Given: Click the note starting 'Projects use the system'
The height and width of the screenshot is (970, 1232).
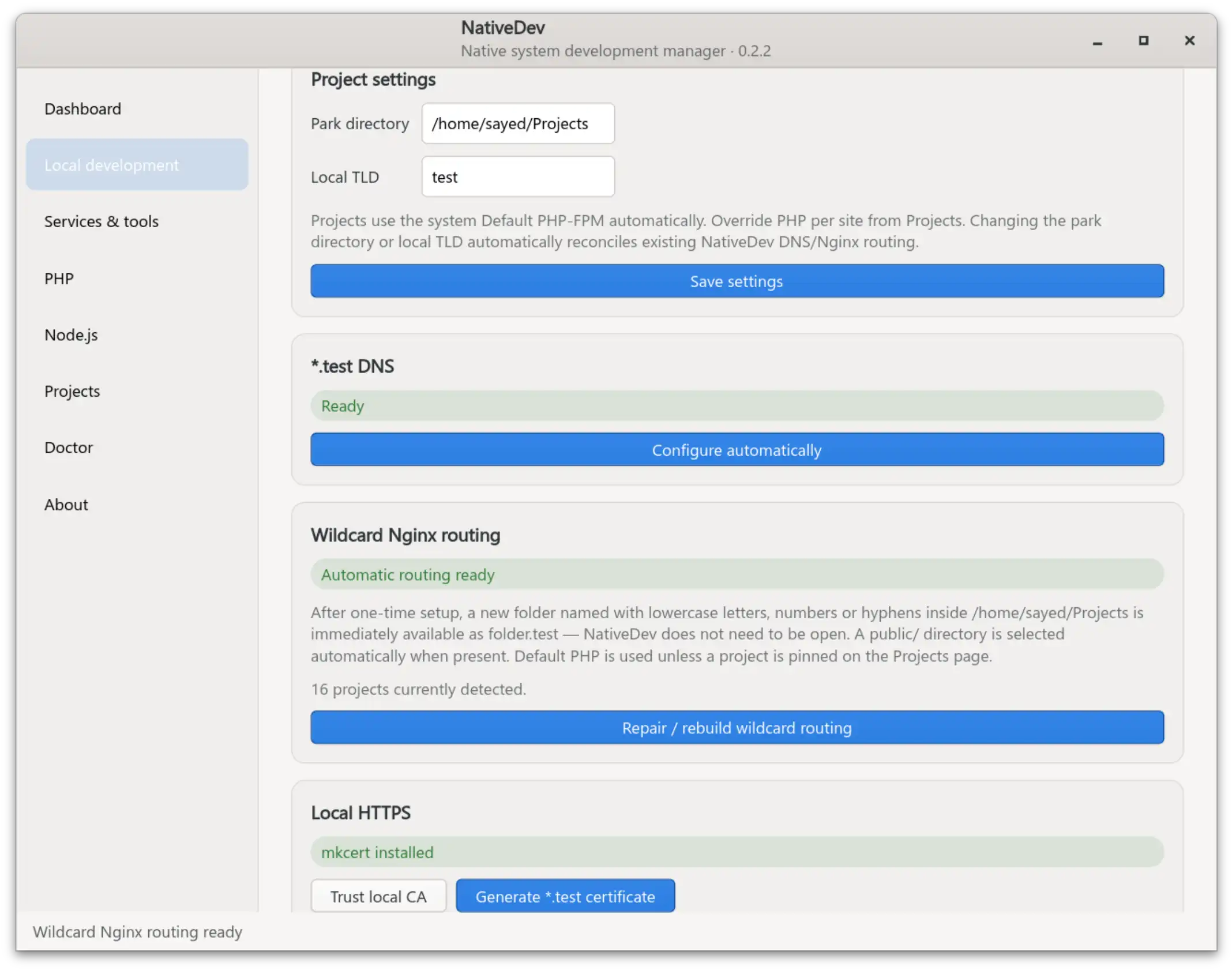Looking at the screenshot, I should [x=706, y=231].
